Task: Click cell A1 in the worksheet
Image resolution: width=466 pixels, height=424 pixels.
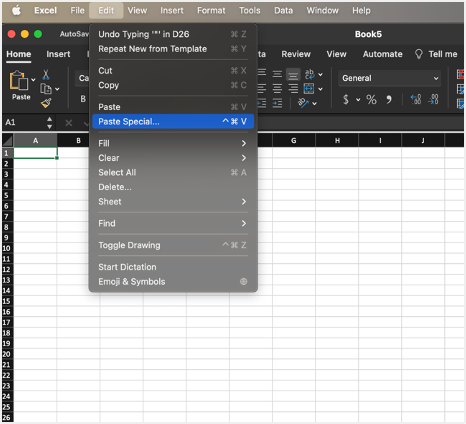Action: tap(35, 153)
